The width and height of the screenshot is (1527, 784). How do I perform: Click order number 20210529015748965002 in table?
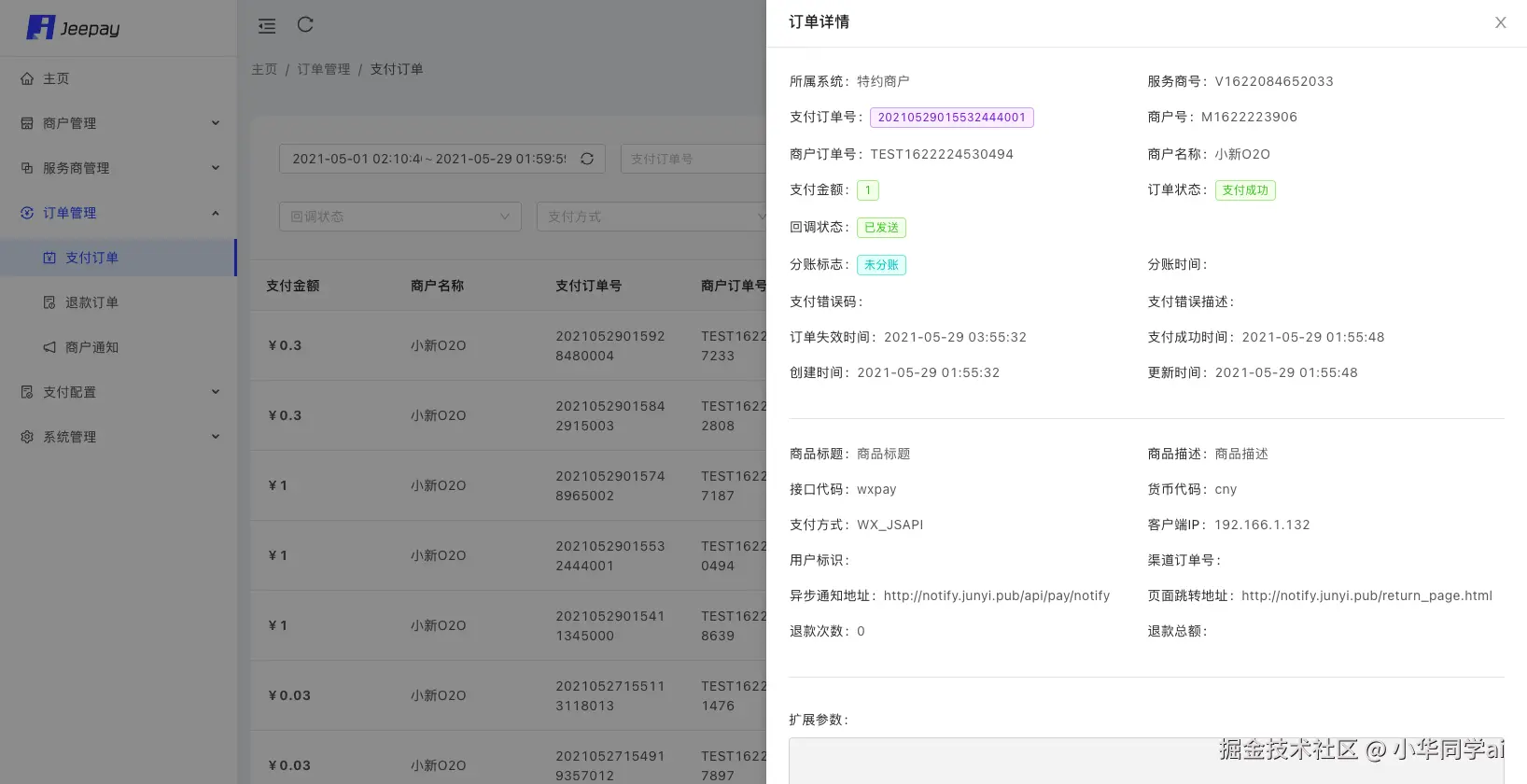tap(610, 485)
